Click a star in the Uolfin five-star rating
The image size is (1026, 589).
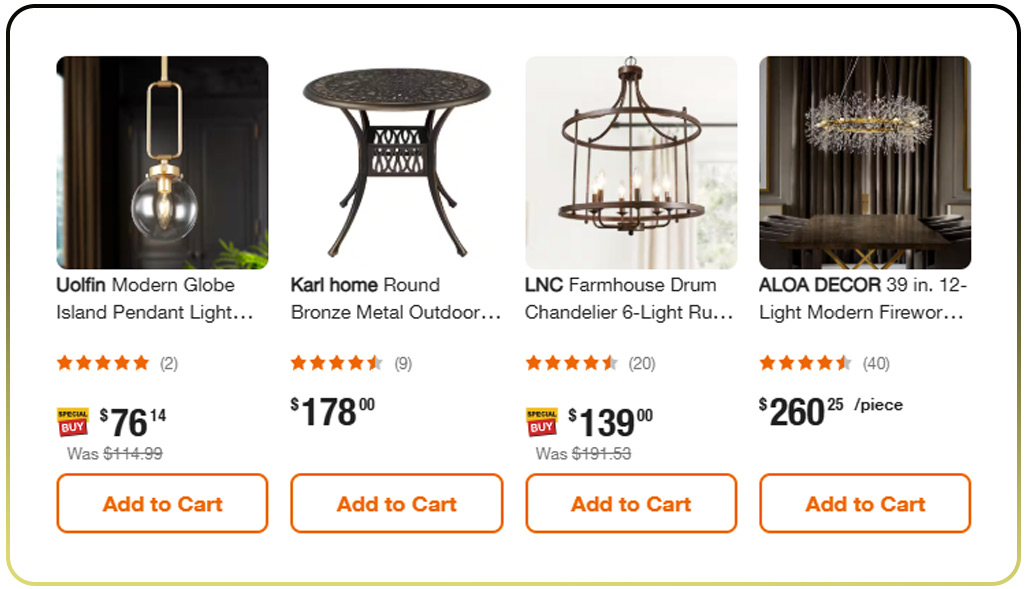(x=100, y=363)
